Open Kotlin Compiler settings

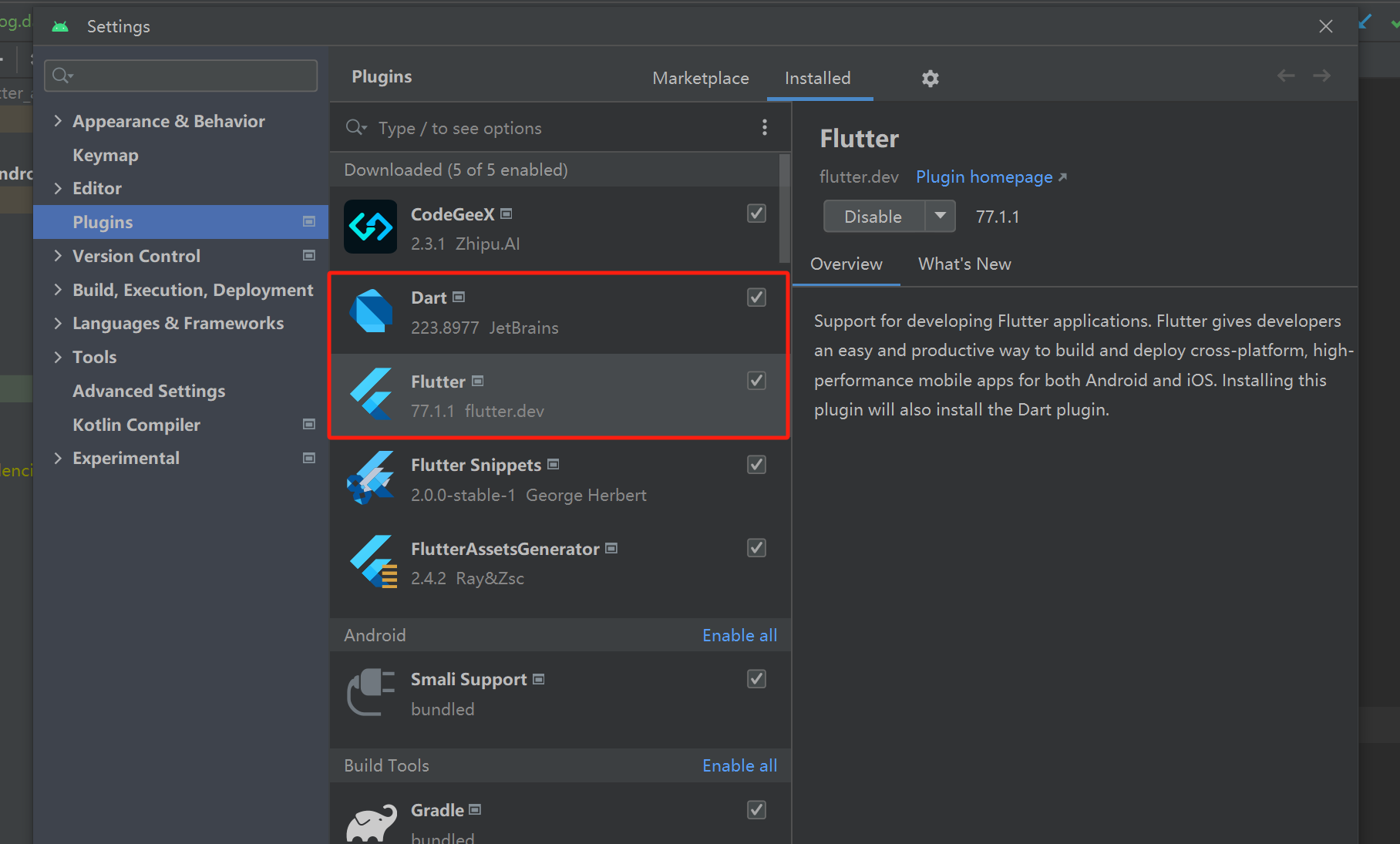pyautogui.click(x=136, y=425)
